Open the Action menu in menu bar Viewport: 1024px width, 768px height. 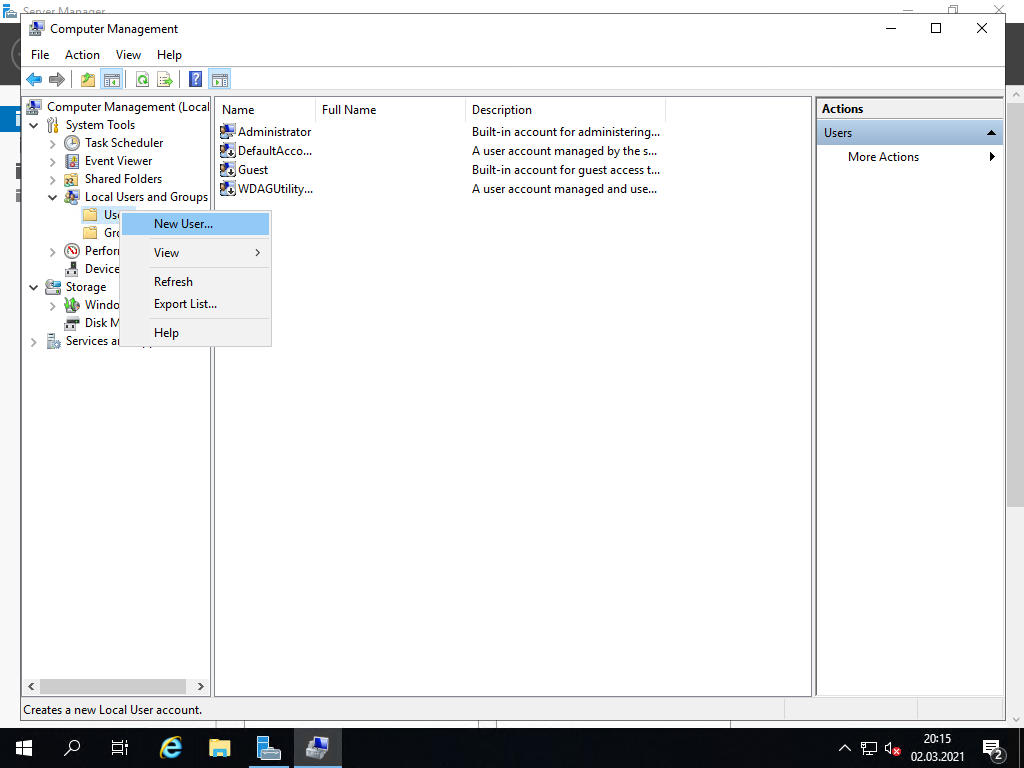[82, 55]
